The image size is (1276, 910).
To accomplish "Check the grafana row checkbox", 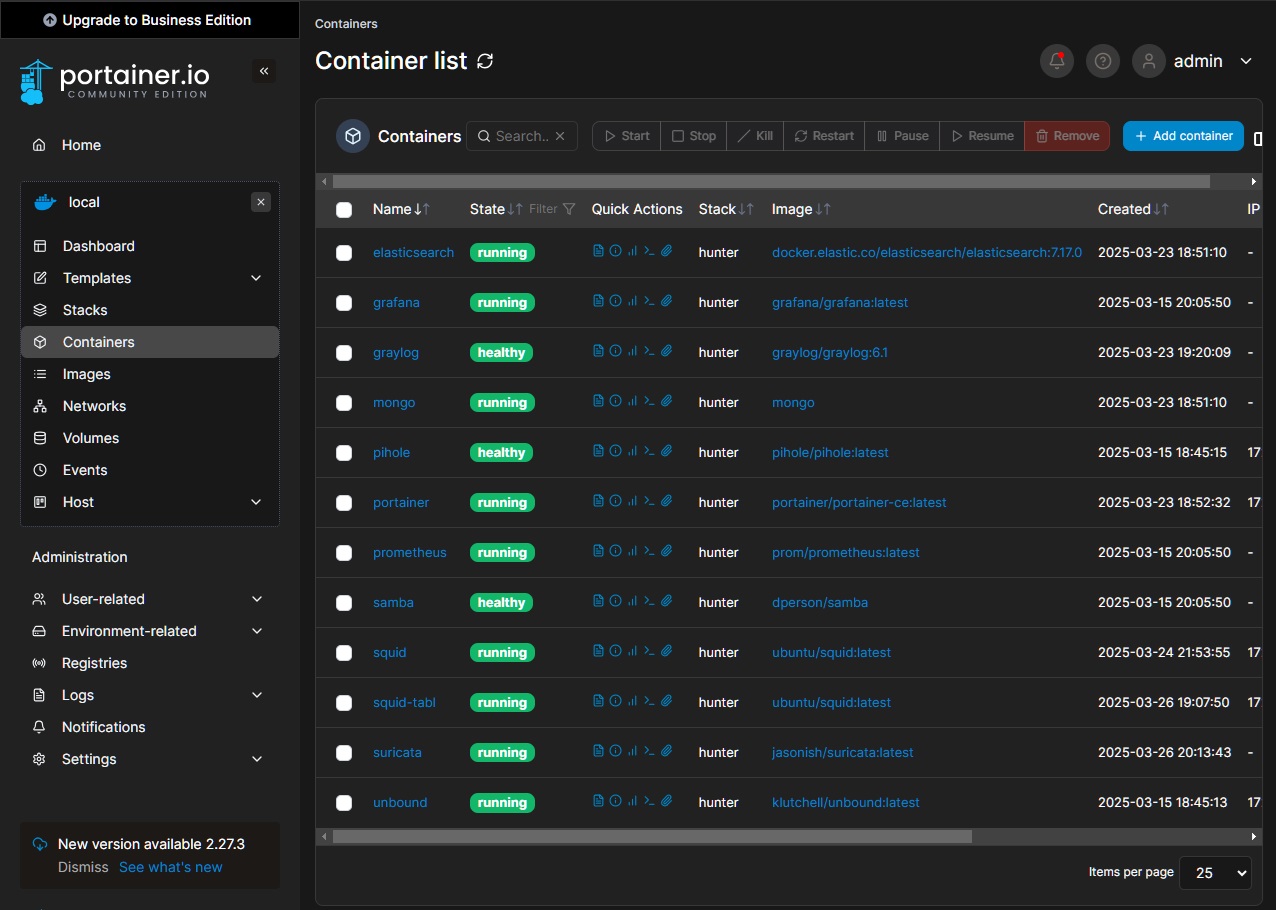I will point(344,303).
